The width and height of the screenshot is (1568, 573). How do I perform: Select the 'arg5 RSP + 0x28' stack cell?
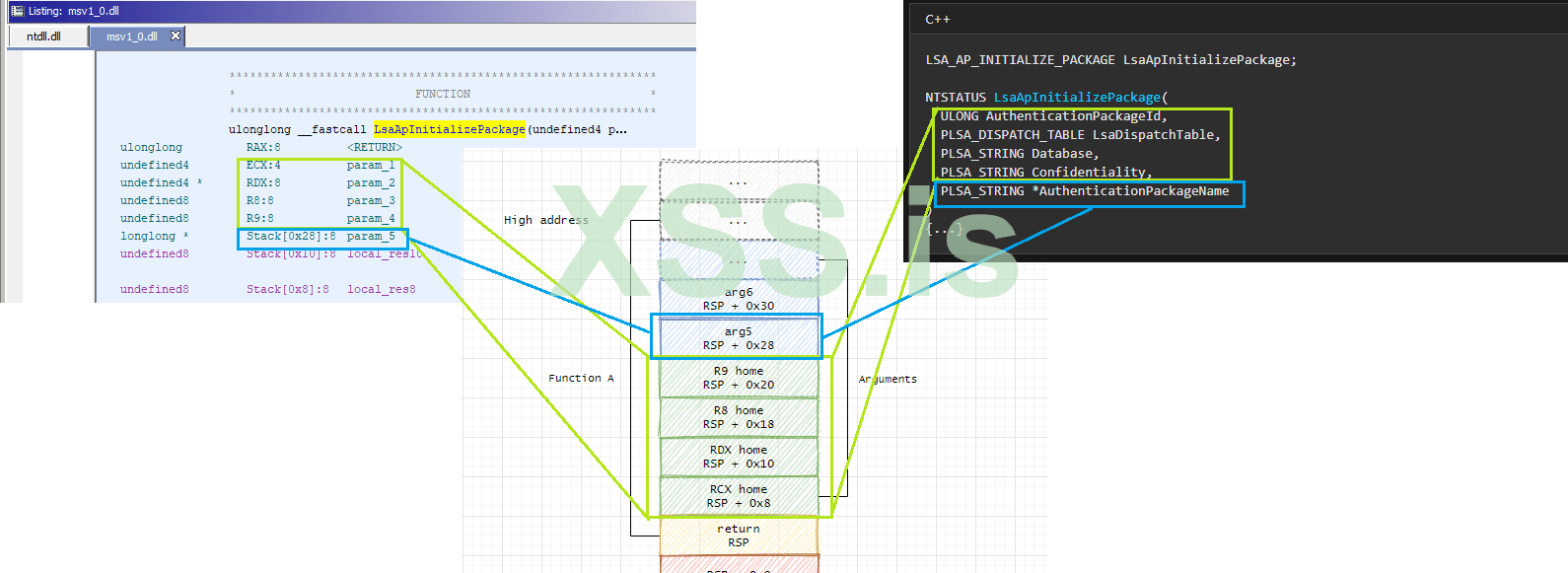pos(739,337)
